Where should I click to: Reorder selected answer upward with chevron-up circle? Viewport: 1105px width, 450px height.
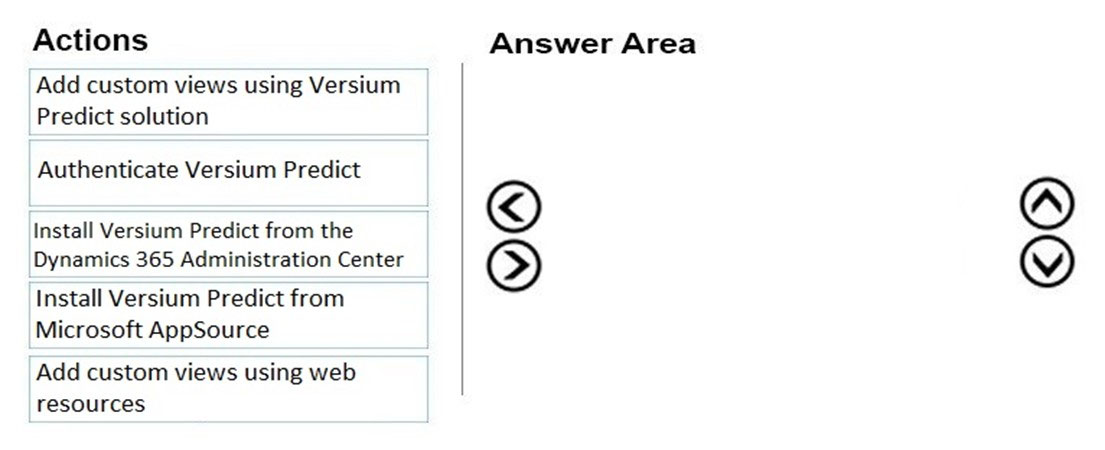pos(1047,203)
